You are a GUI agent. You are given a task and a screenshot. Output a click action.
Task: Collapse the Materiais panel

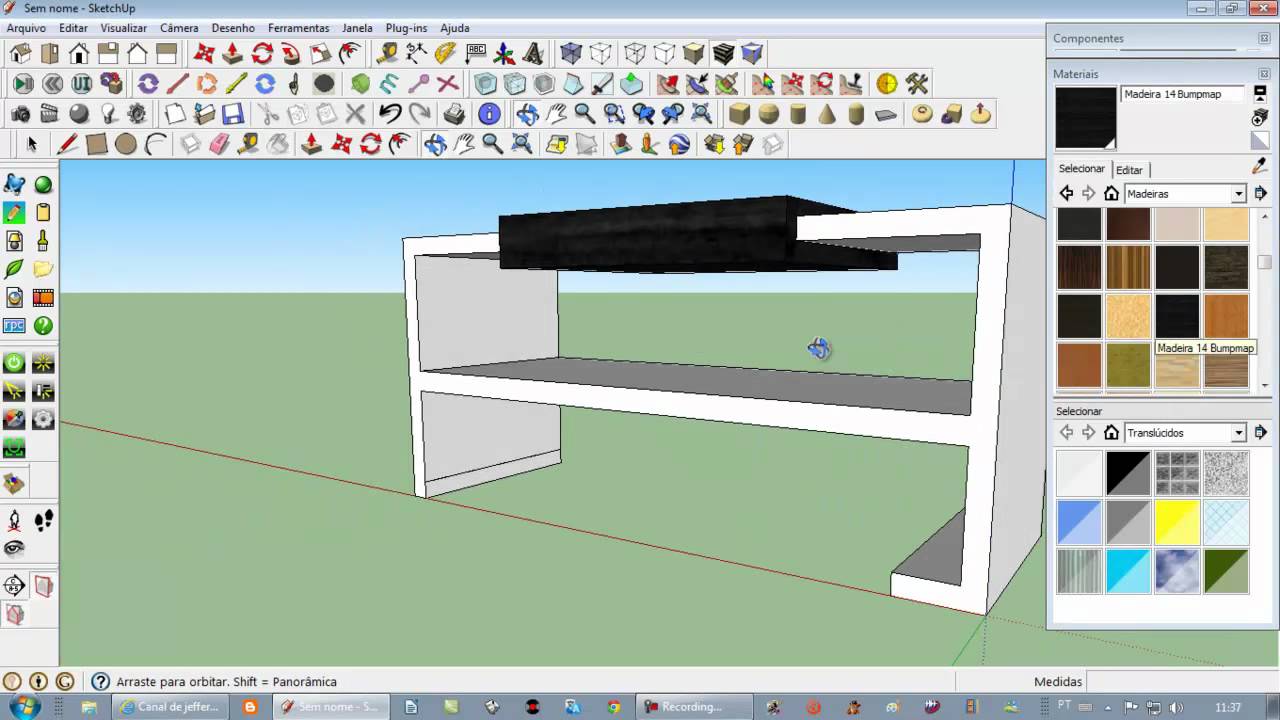point(1264,74)
